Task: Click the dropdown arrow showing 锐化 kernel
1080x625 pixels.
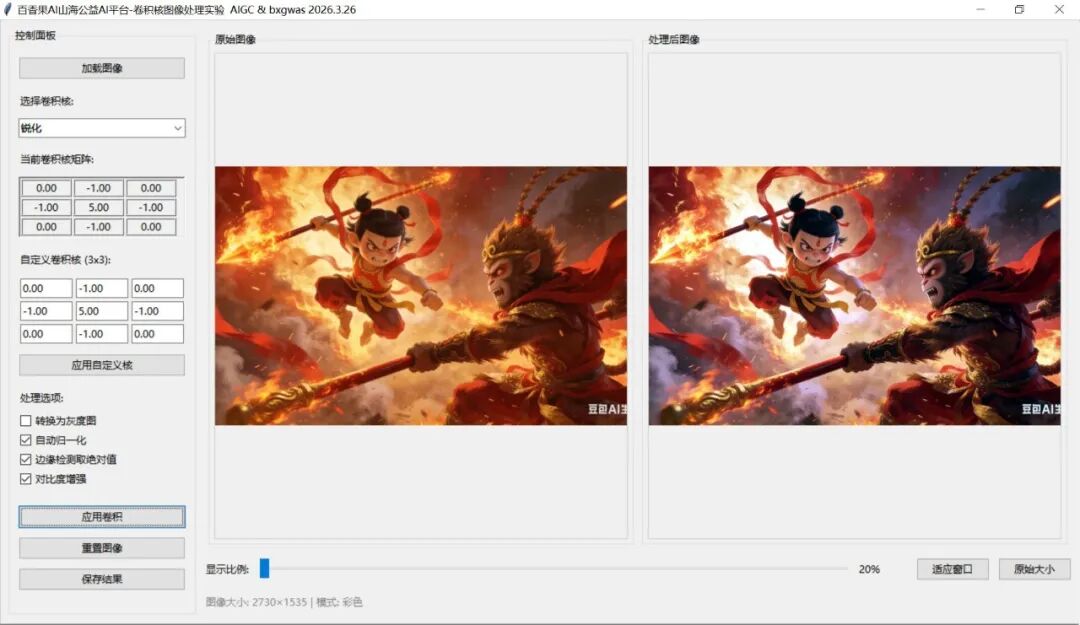Action: coord(177,128)
